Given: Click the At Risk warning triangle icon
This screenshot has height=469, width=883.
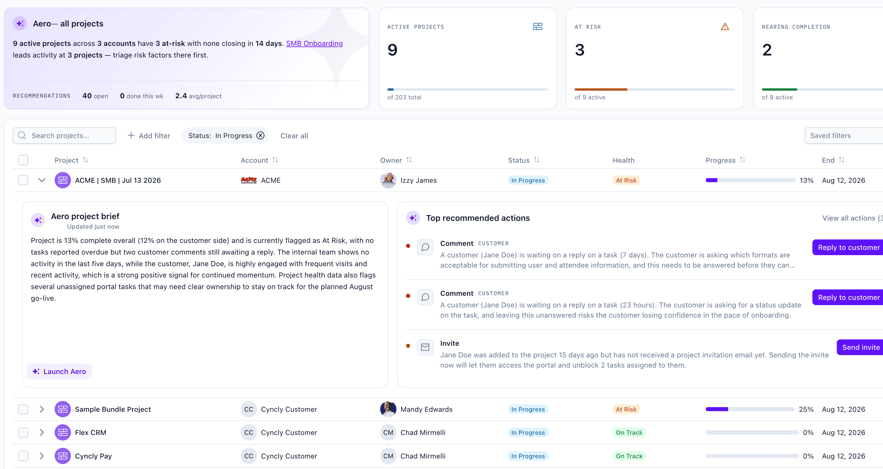Looking at the screenshot, I should pyautogui.click(x=725, y=26).
